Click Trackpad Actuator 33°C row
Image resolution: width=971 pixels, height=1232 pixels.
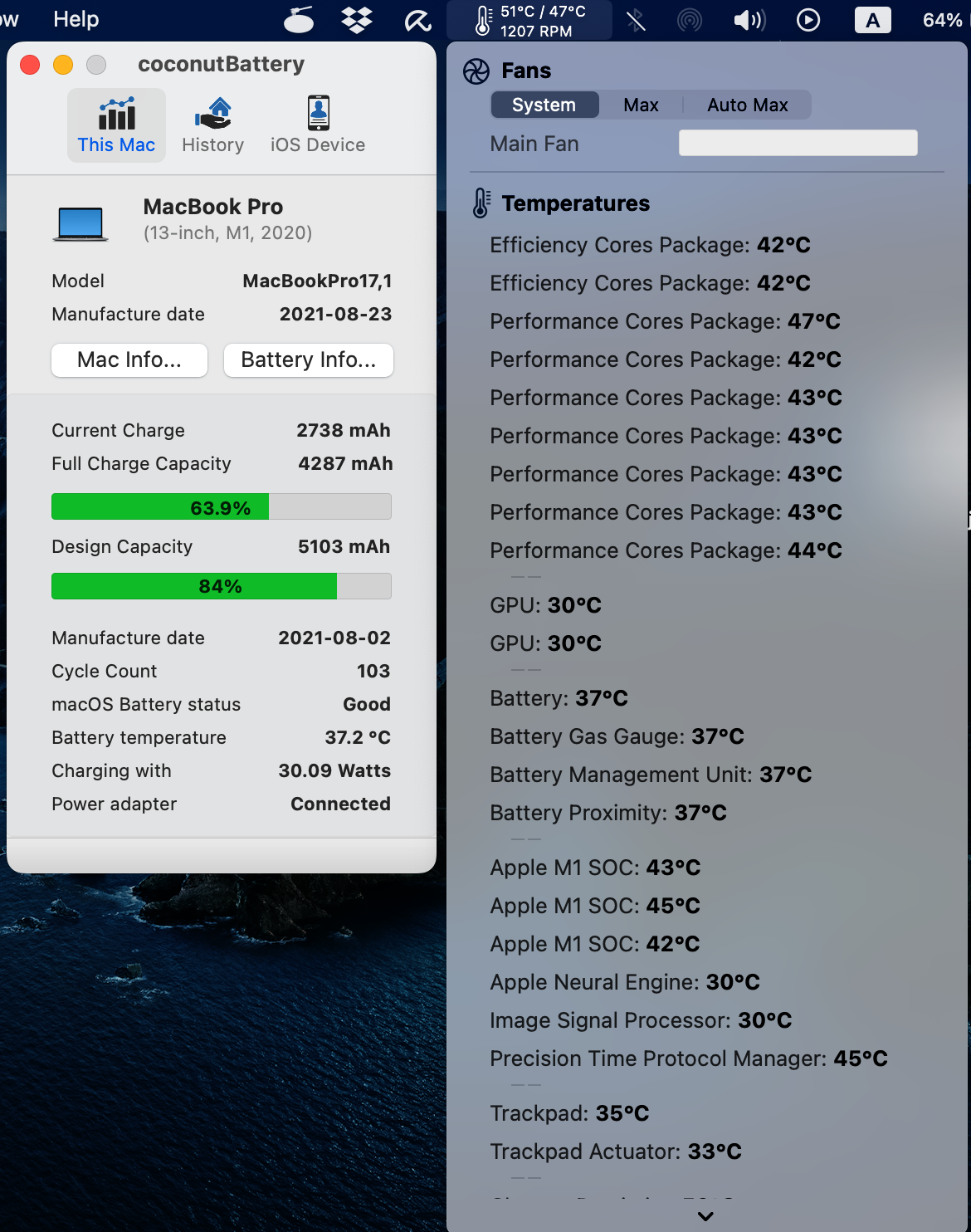click(x=616, y=1151)
